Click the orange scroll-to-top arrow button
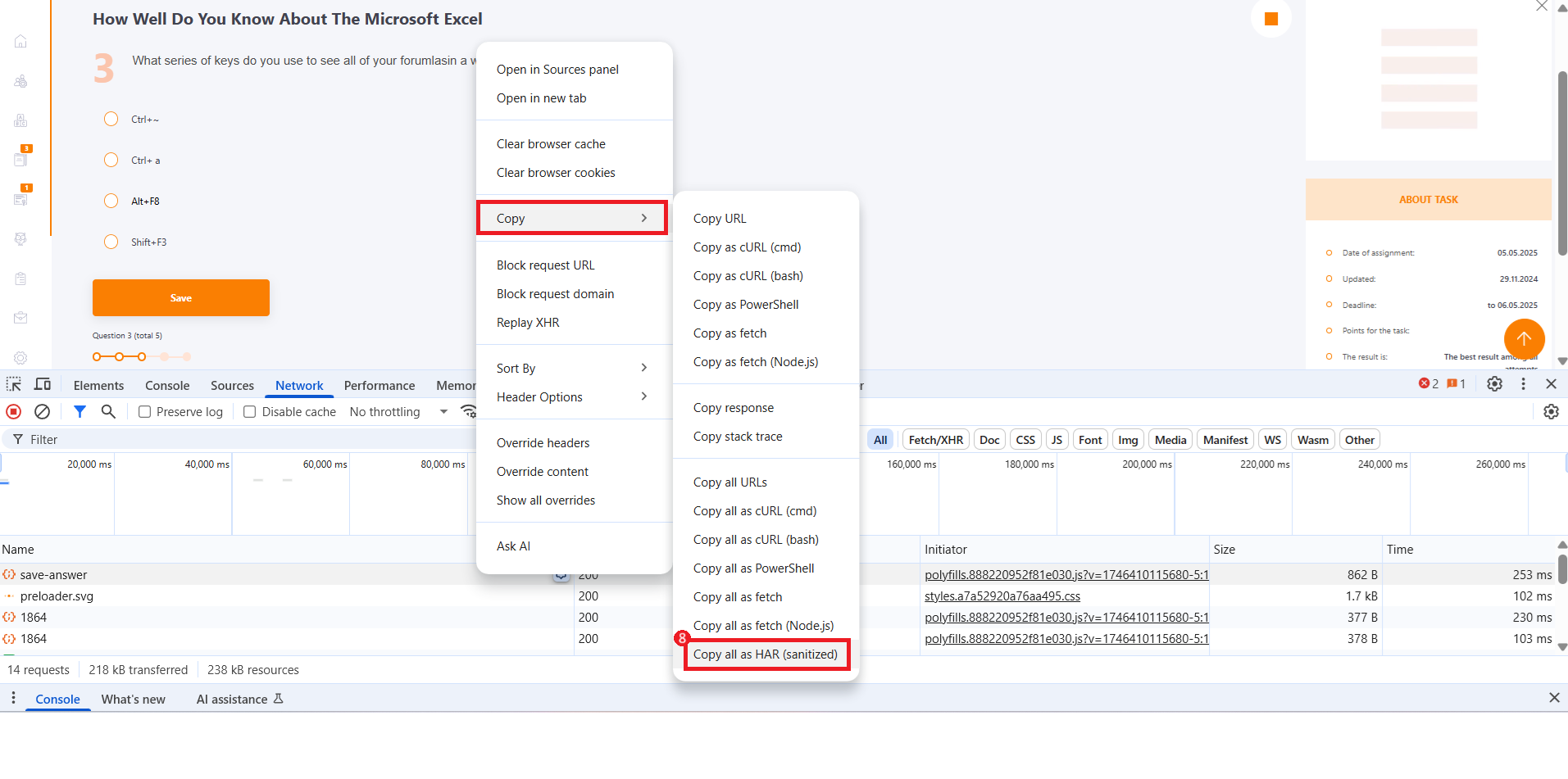1568x779 pixels. coord(1524,338)
